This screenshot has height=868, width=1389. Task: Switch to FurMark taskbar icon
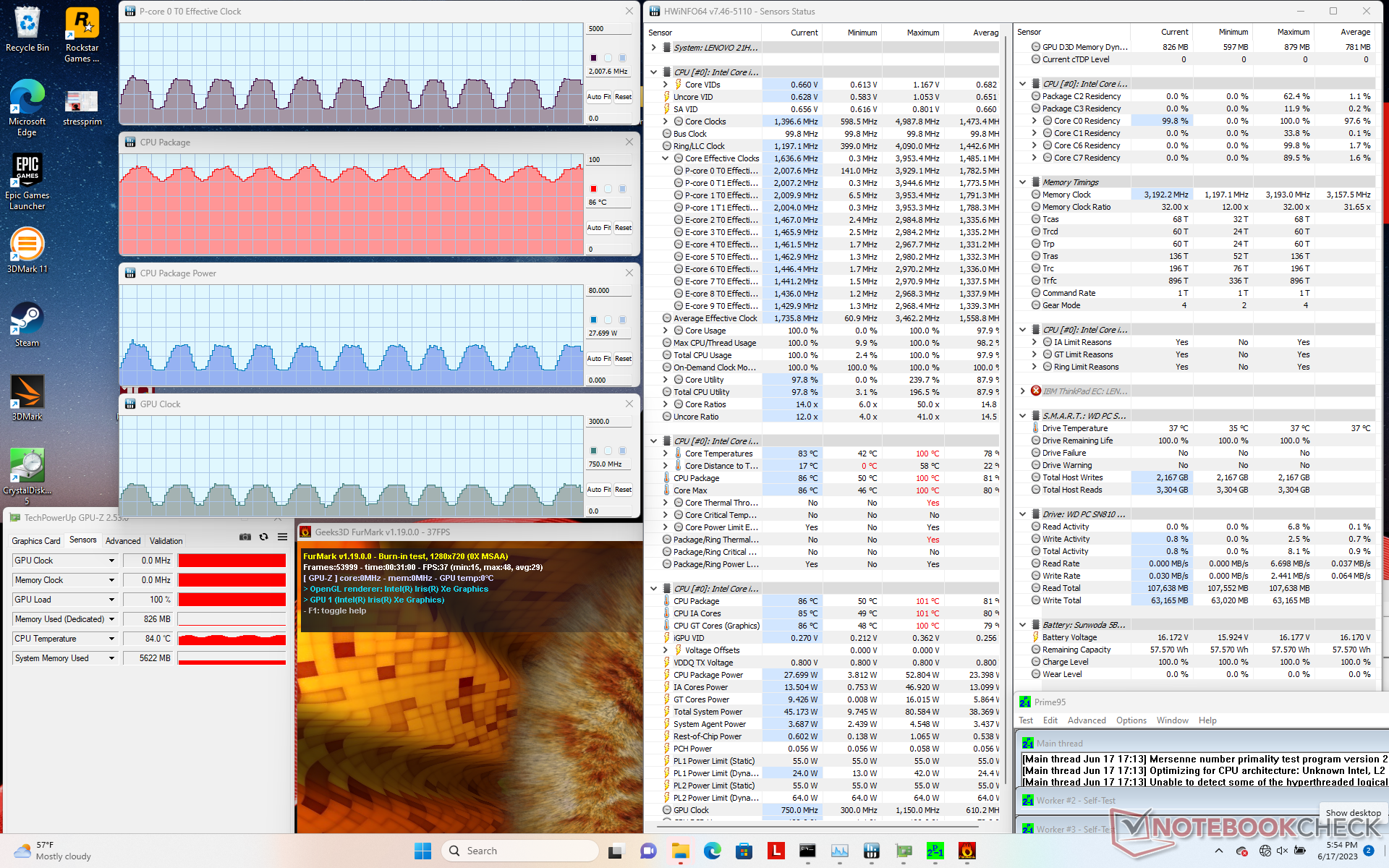(x=967, y=851)
